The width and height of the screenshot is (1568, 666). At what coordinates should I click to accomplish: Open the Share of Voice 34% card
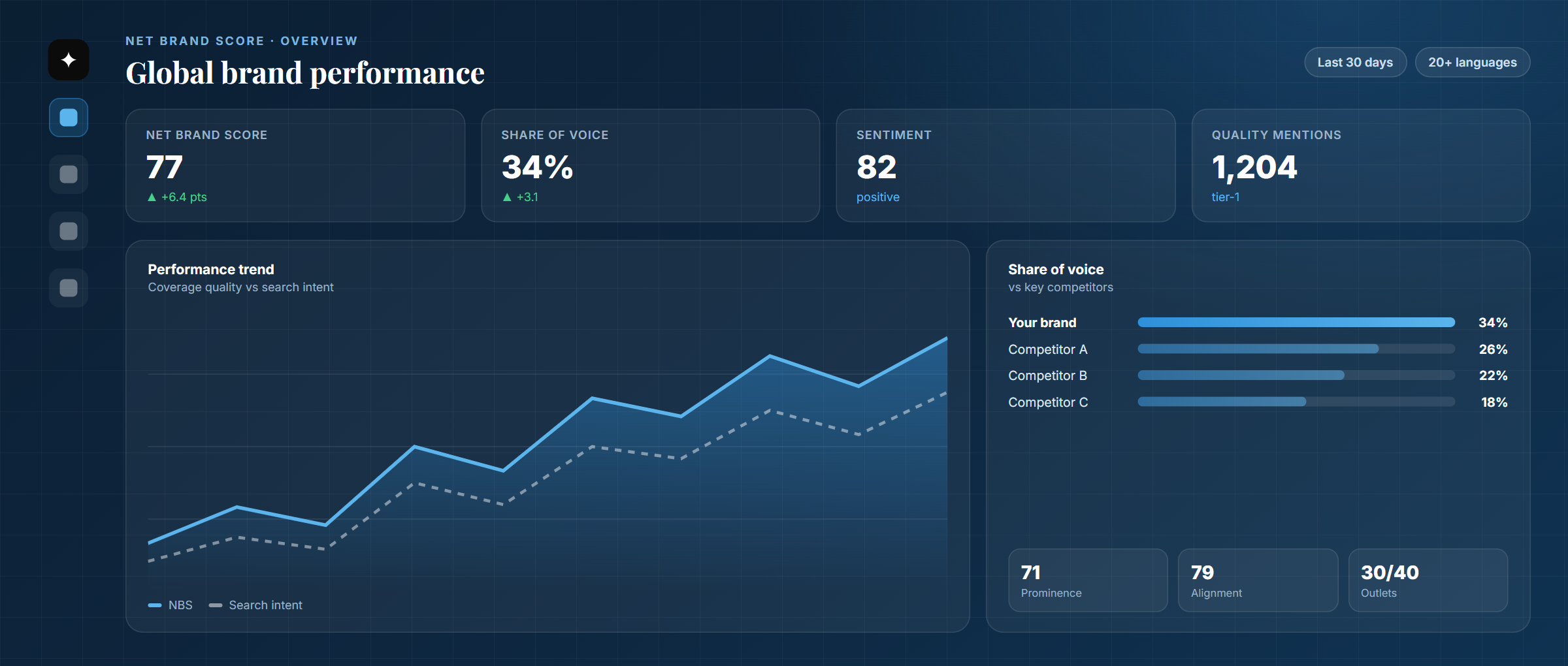coord(651,165)
